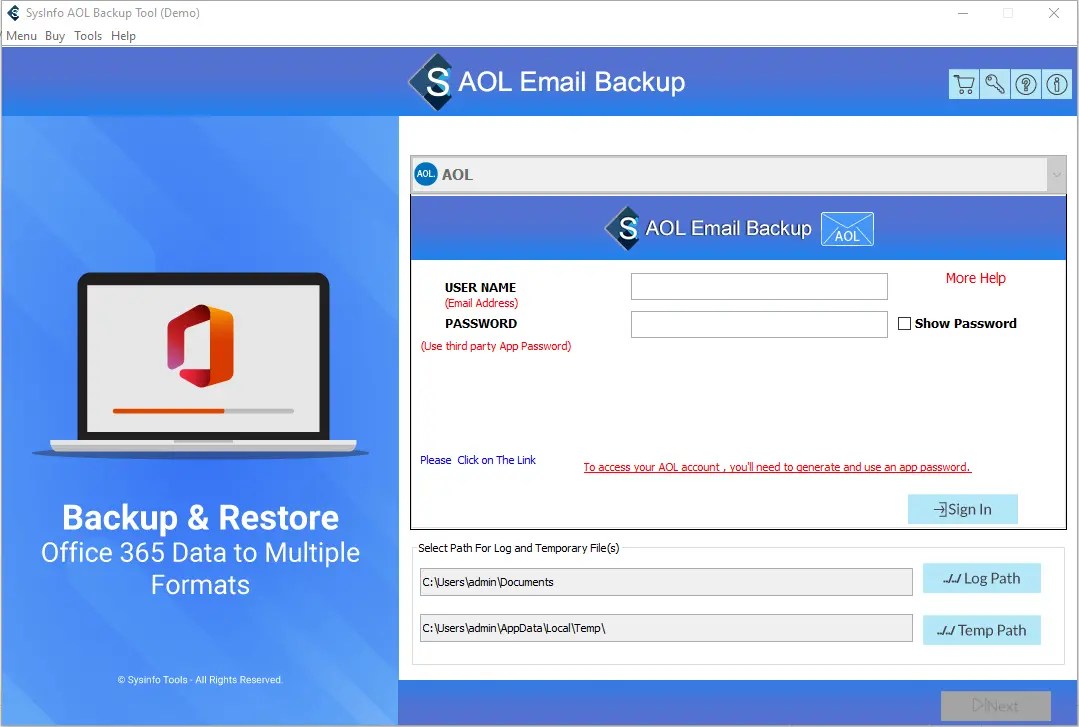Expand the AOL email service dropdown
This screenshot has height=727, width=1079.
click(x=1056, y=173)
